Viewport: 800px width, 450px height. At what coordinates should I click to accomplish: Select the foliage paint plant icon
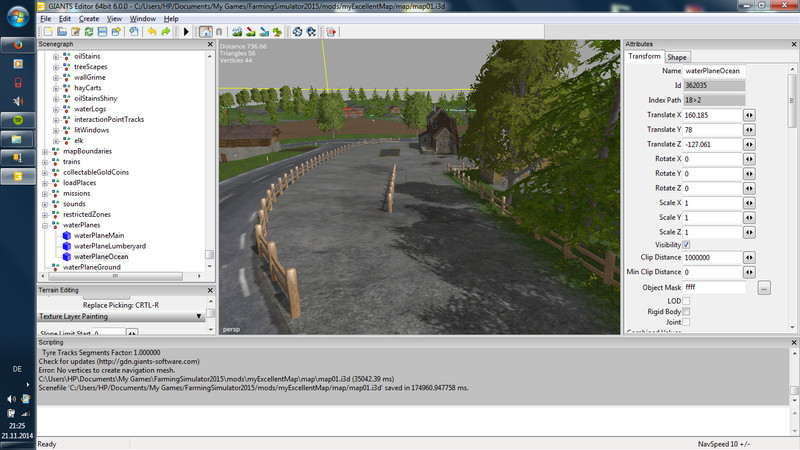pyautogui.click(x=277, y=32)
